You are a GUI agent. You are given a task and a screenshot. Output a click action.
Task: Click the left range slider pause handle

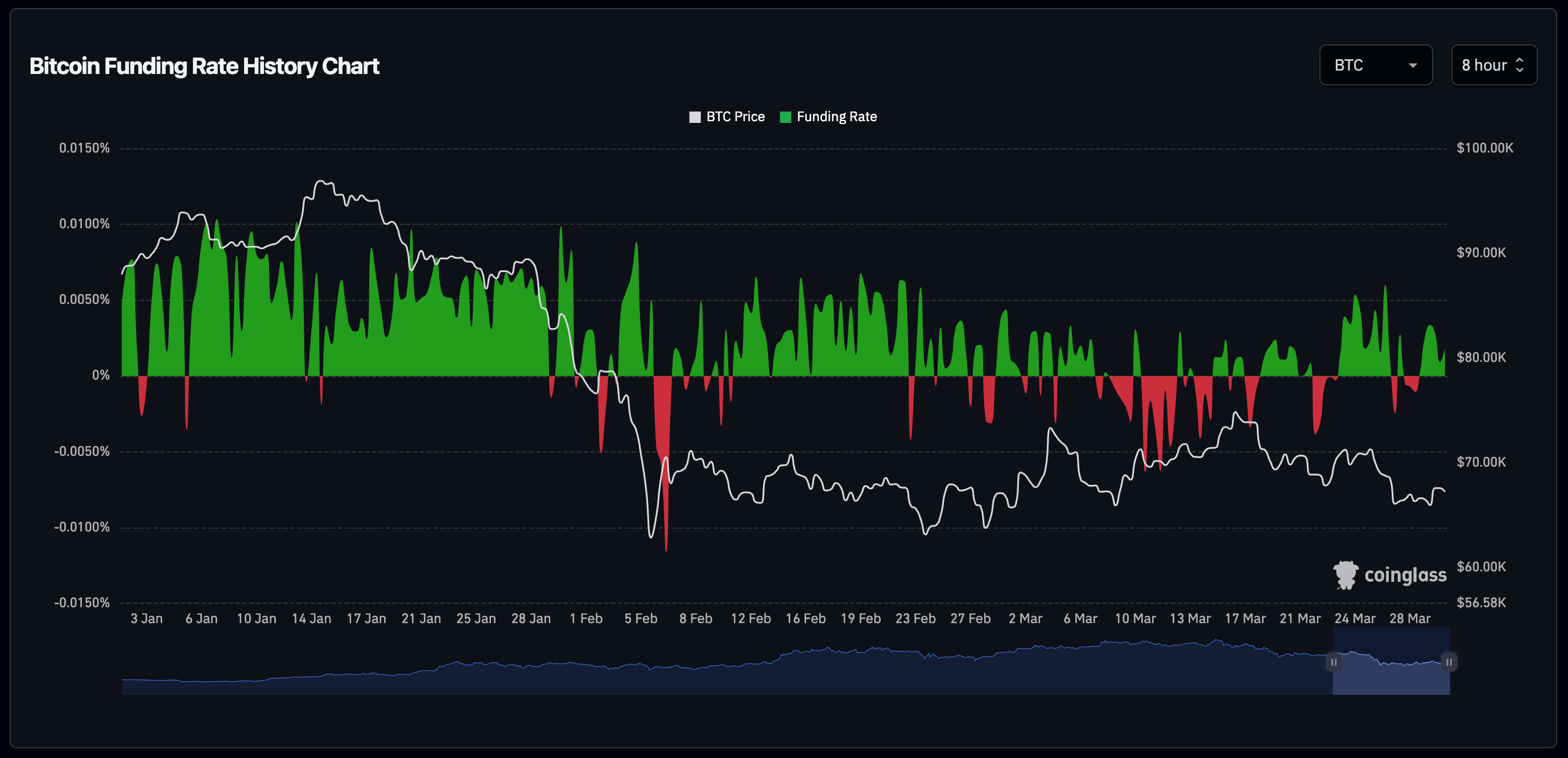[x=1333, y=662]
